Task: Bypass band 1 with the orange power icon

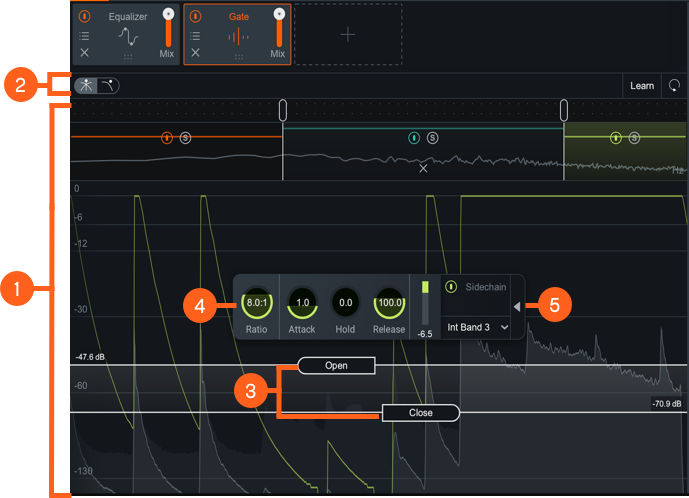Action: tap(167, 138)
